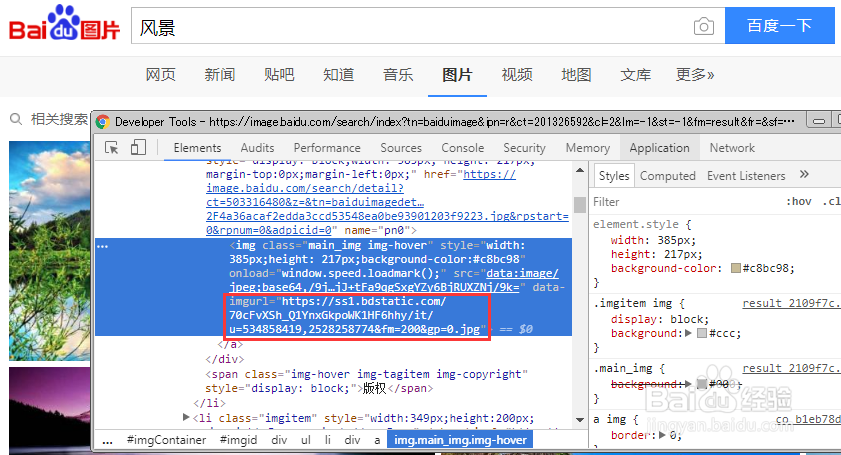Click the #ccc background color swatch
Viewport: 841px width, 455px height.
(702, 333)
